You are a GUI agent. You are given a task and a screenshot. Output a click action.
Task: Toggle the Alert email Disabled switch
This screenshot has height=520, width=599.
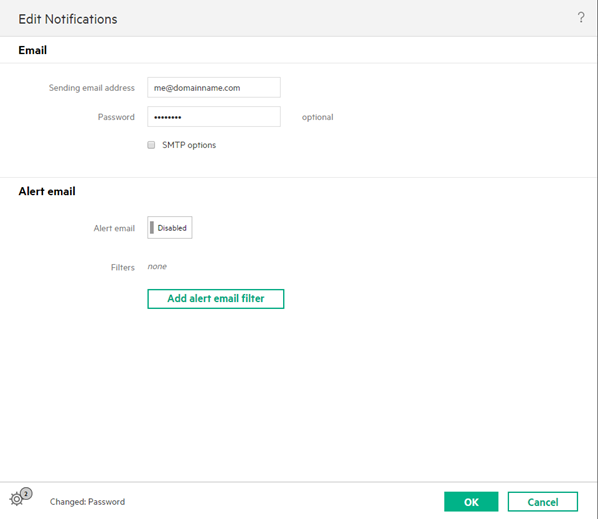(x=170, y=228)
